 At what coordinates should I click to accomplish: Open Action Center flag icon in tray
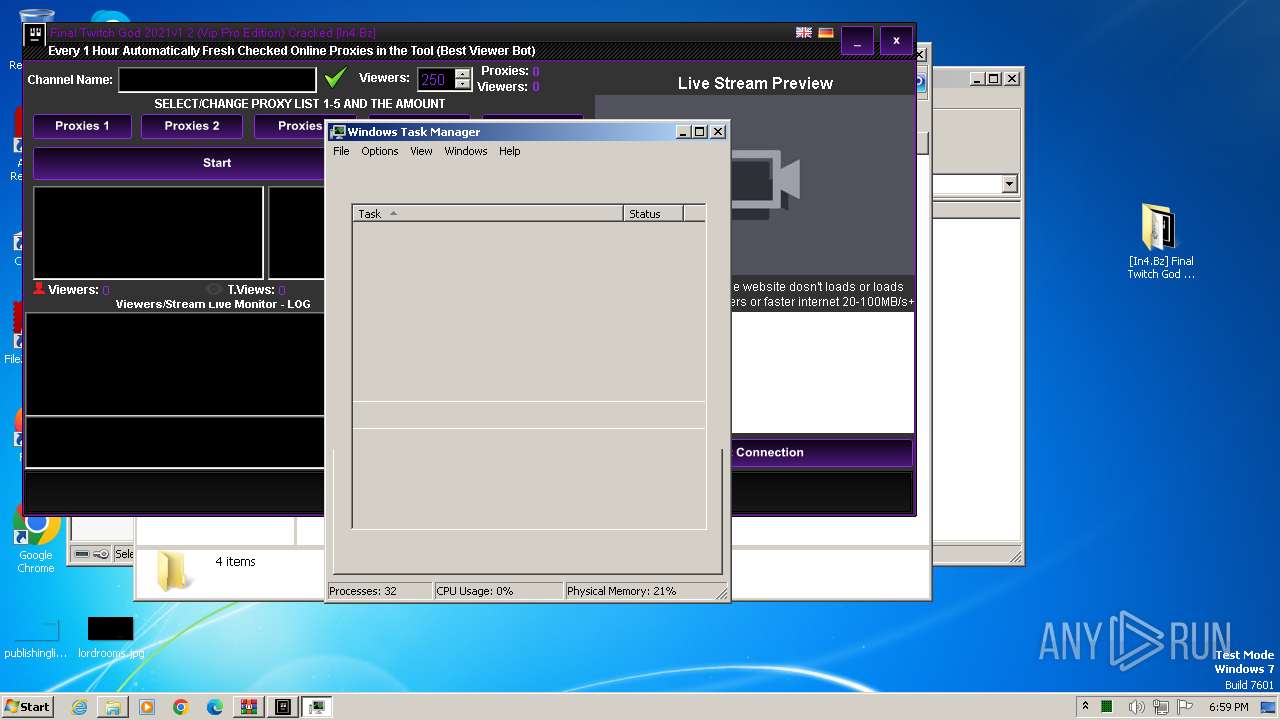(1184, 707)
